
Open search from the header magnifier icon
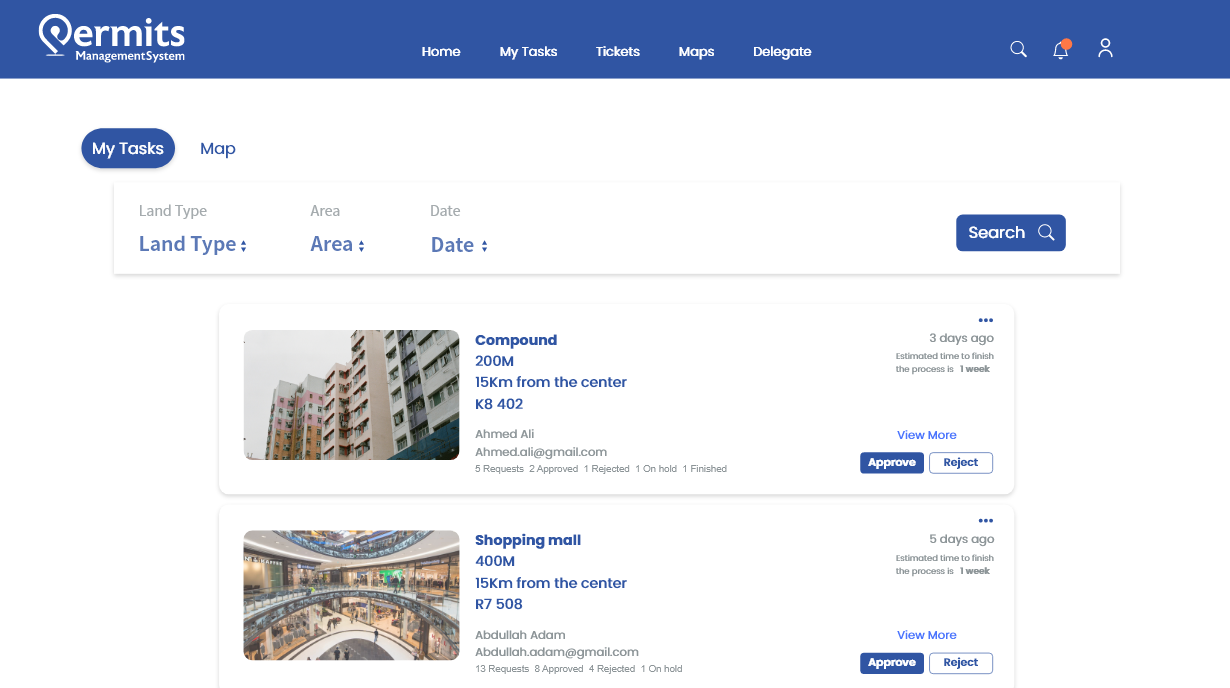(x=1018, y=49)
